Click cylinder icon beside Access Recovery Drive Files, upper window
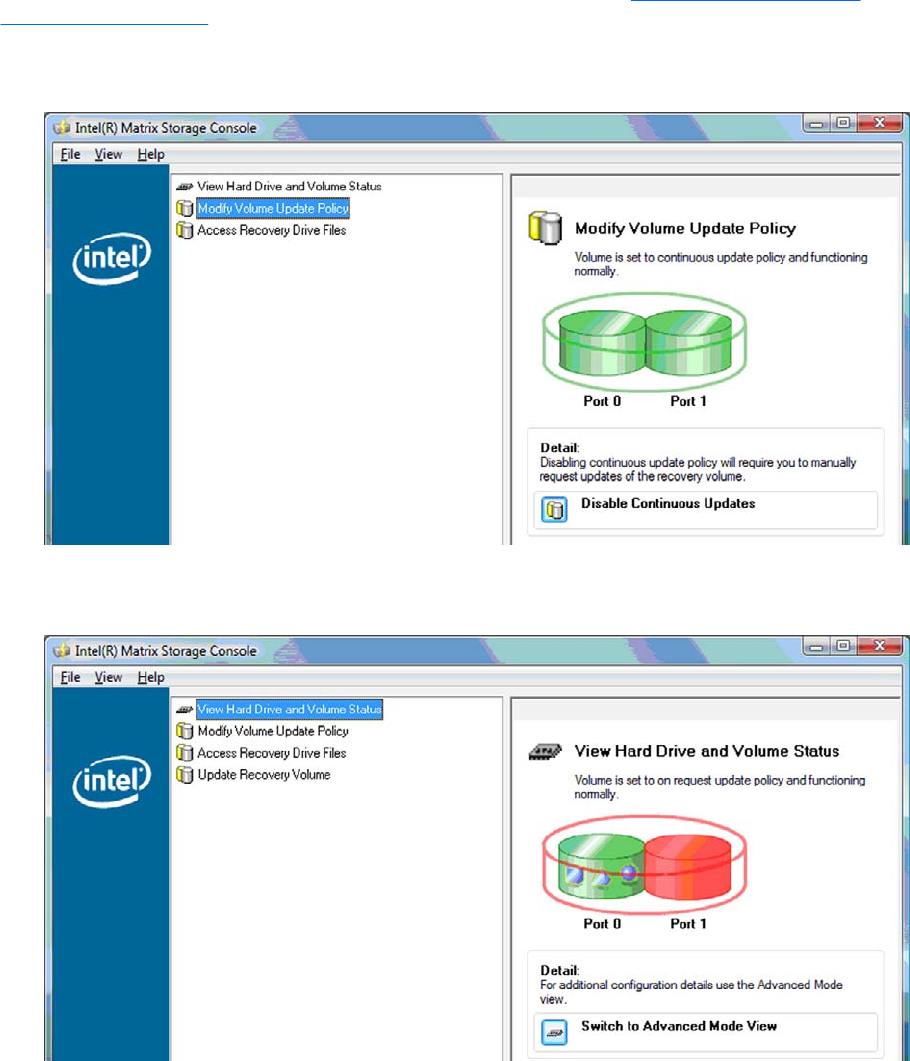The width and height of the screenshot is (910, 1061). point(184,230)
